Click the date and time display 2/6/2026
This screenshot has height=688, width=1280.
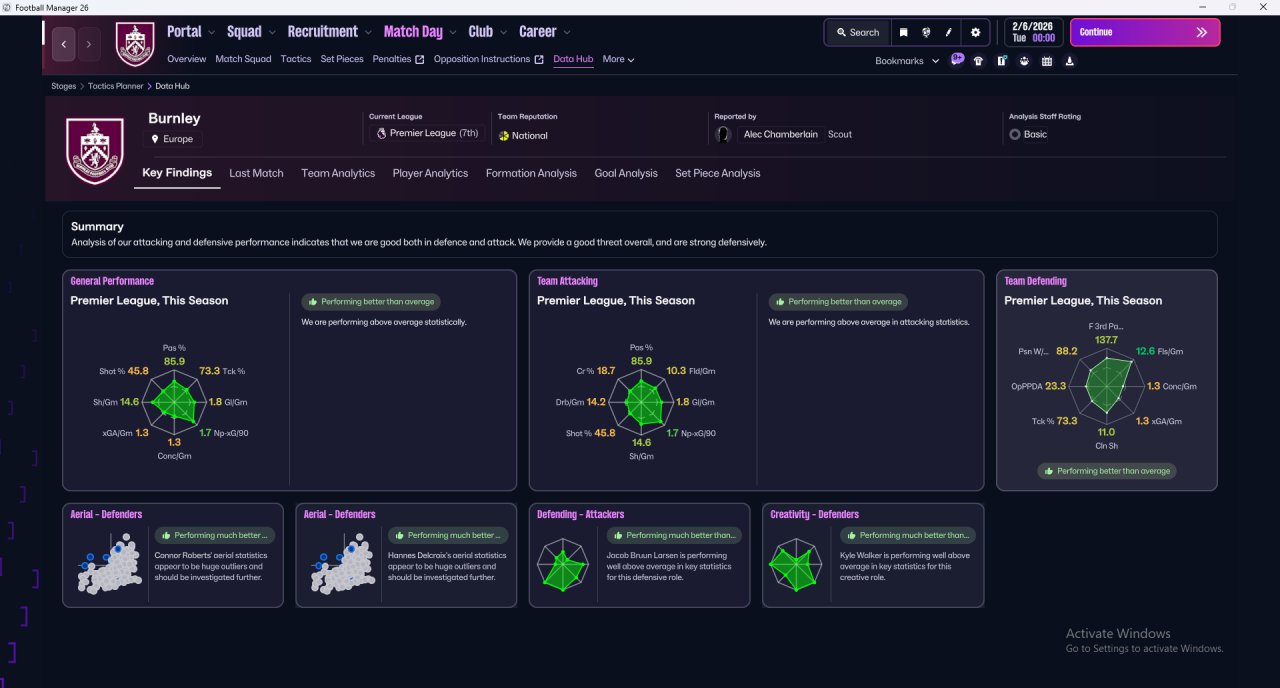[x=1033, y=32]
